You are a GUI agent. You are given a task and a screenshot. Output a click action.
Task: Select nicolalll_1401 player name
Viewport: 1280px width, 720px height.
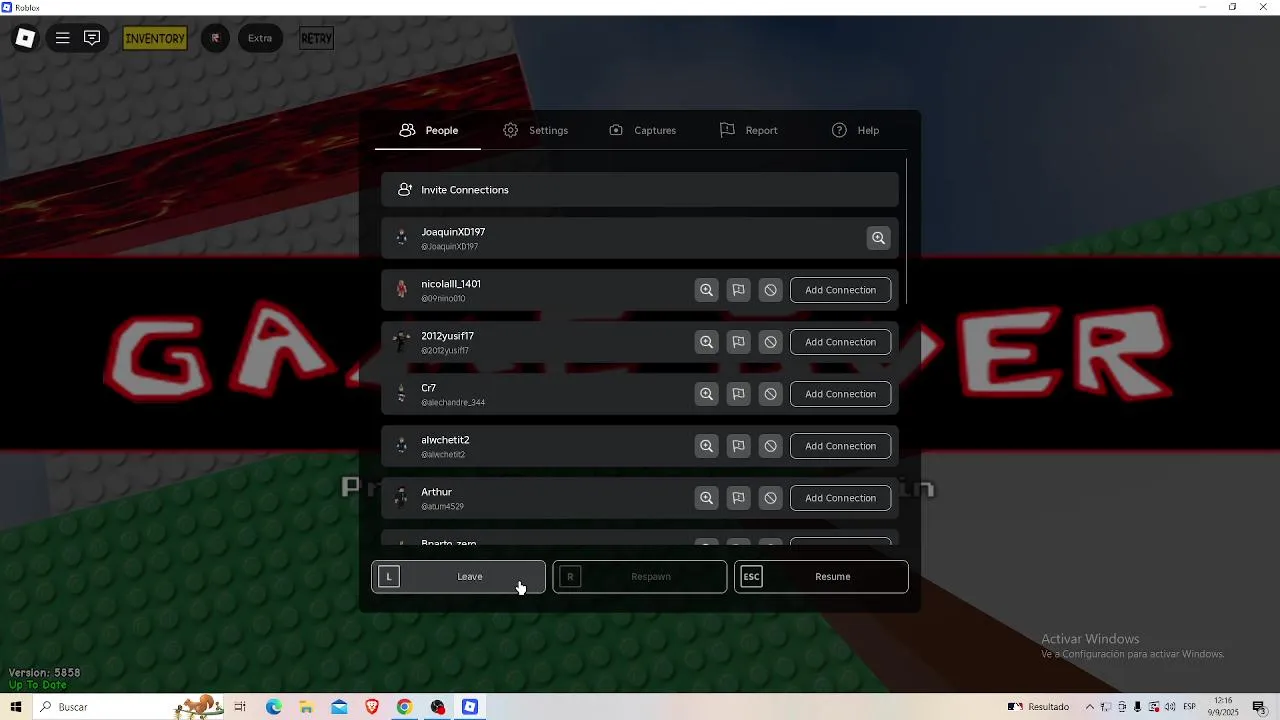[x=451, y=284]
